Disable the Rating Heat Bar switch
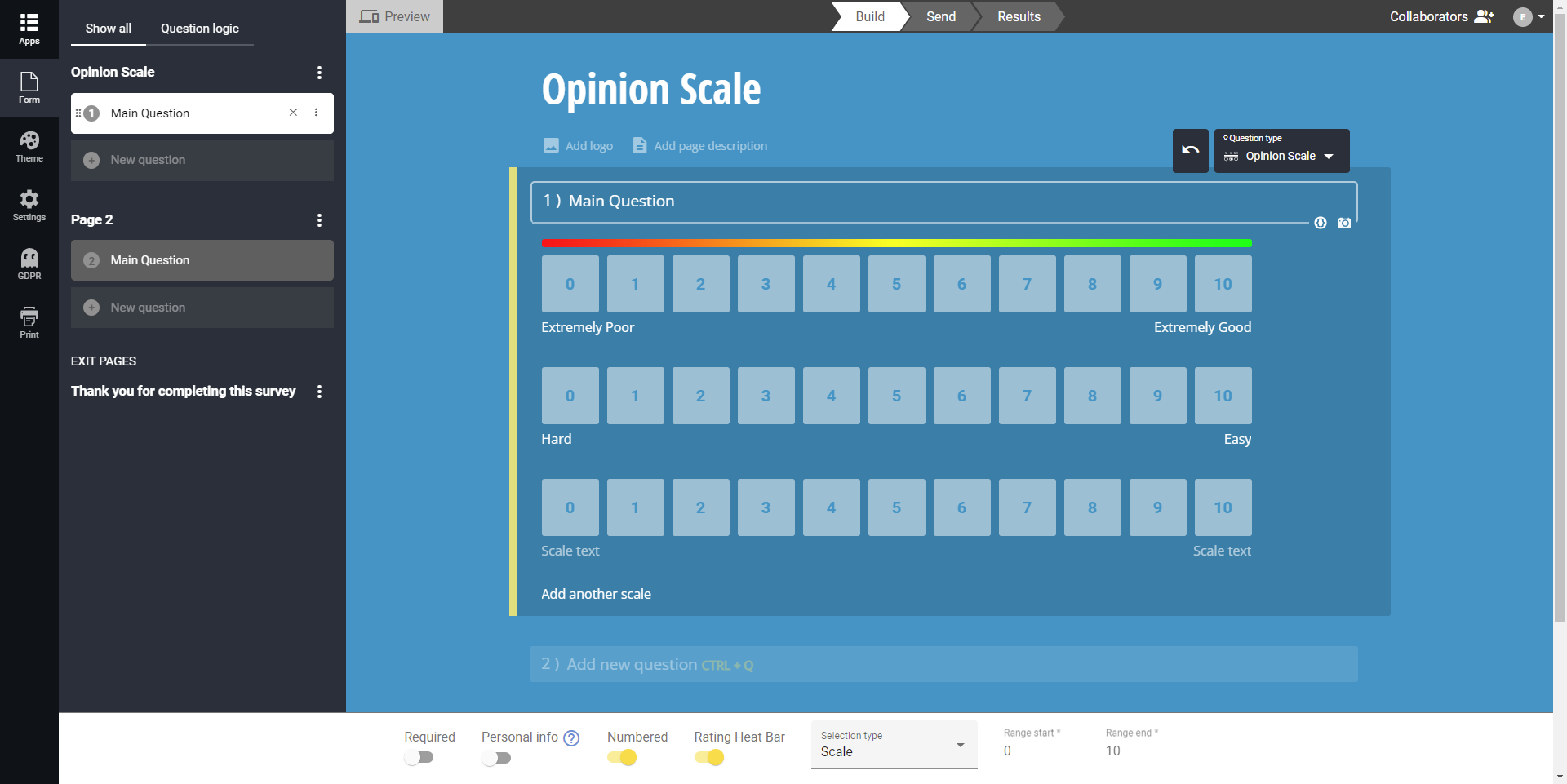 tap(709, 758)
